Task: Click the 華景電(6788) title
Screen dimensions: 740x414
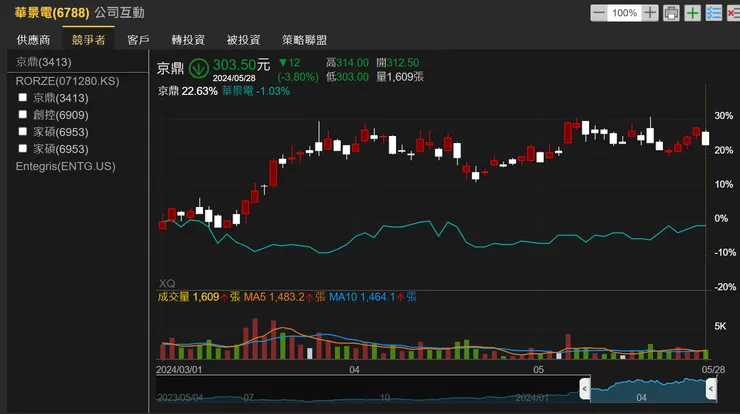Action: 52,13
